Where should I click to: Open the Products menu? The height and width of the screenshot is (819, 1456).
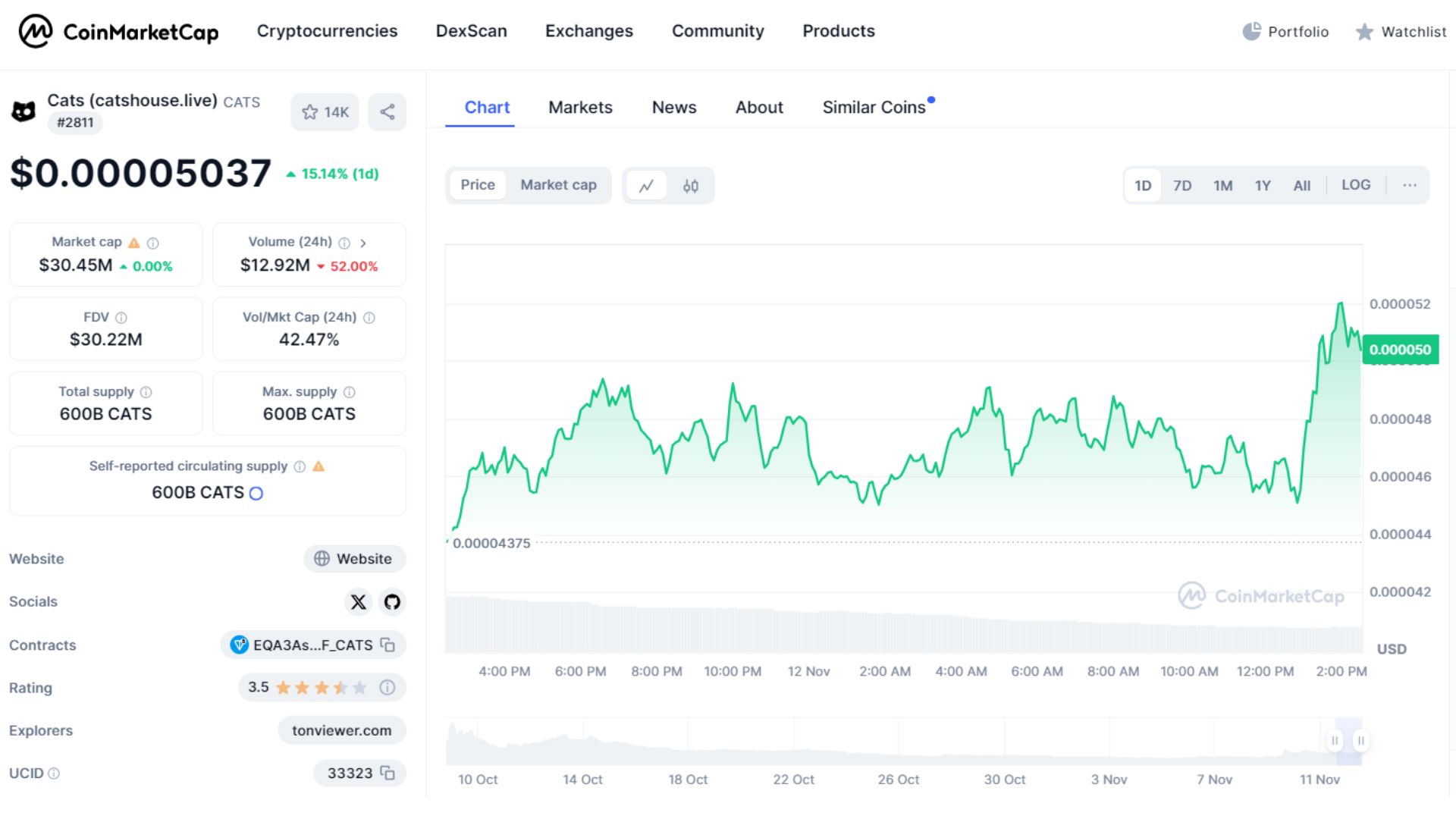click(x=839, y=31)
